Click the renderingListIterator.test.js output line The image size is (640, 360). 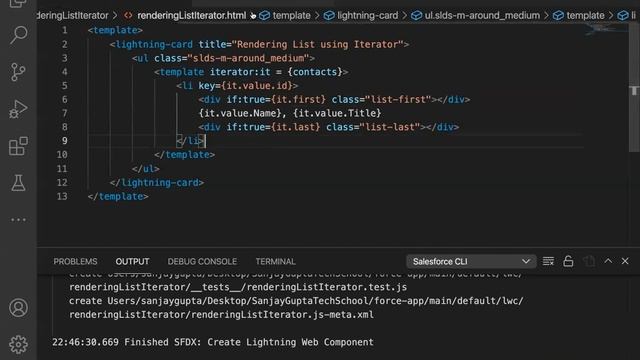point(238,287)
